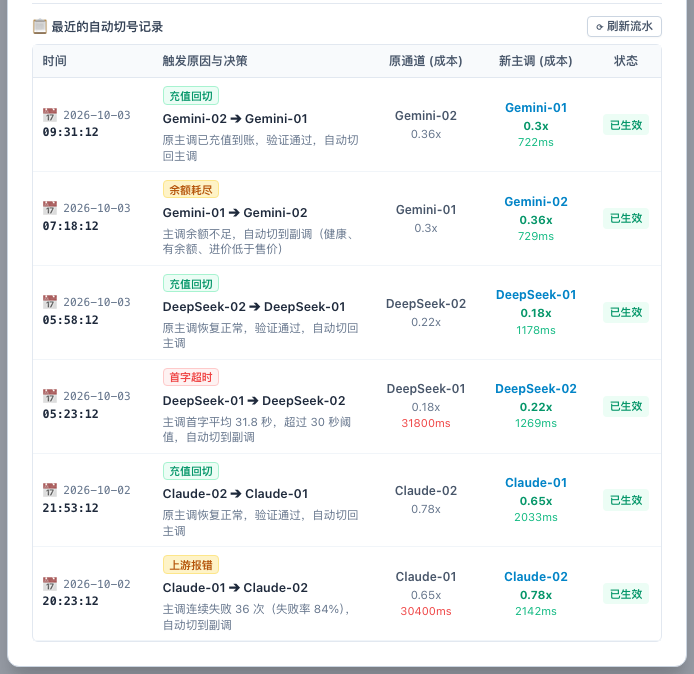Click the 07:18:12 timestamp

pyautogui.click(x=70, y=226)
